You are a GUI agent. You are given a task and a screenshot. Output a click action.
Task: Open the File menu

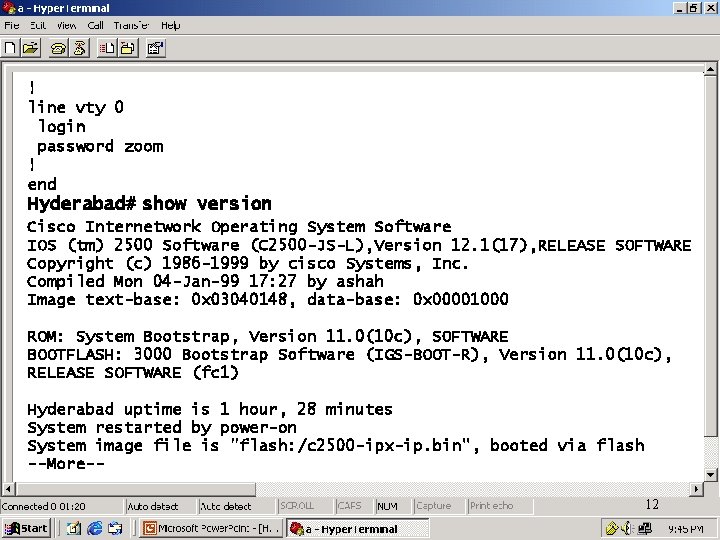coord(12,25)
